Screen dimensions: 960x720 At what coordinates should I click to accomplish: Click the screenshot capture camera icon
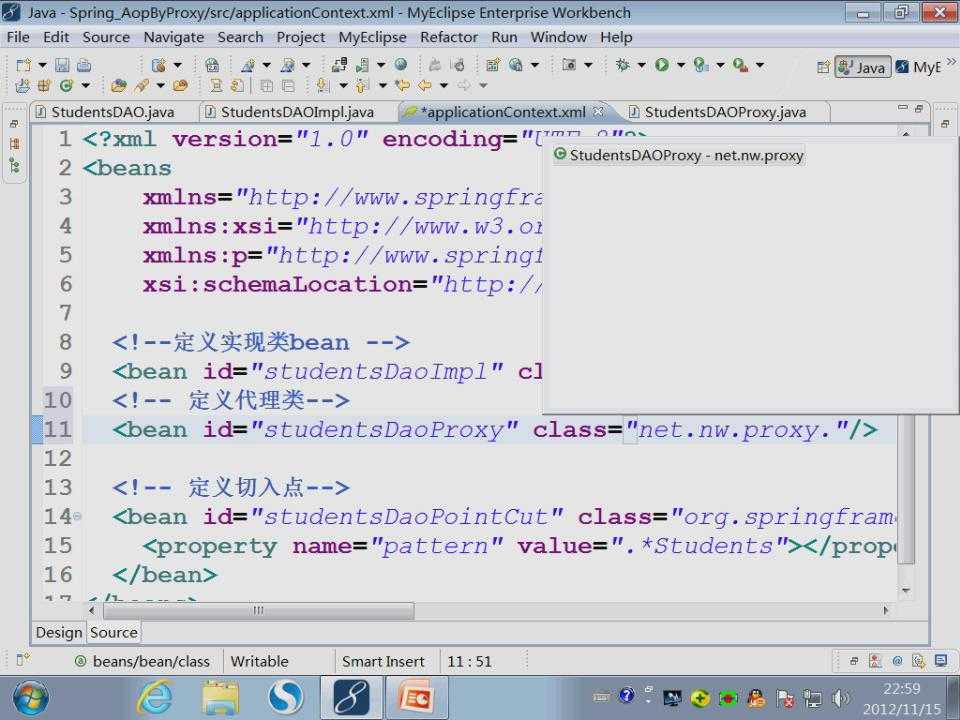click(x=569, y=64)
